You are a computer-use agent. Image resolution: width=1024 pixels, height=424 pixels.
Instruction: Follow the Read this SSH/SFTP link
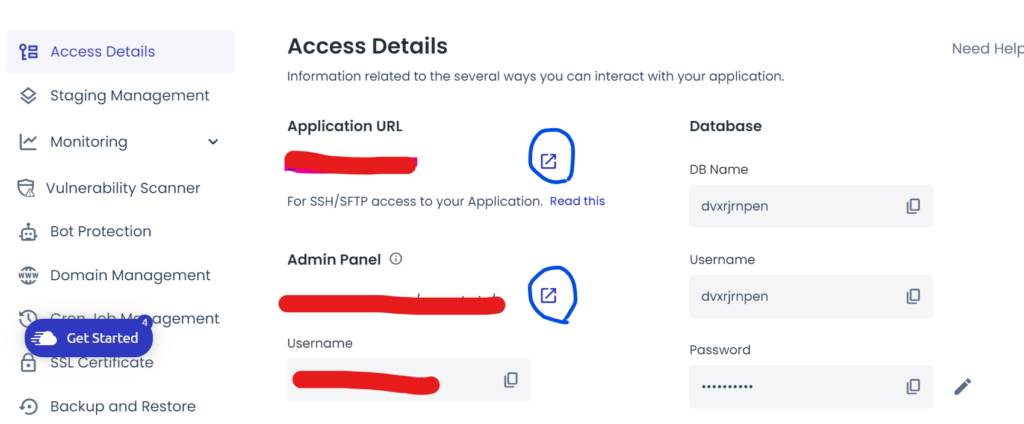(577, 201)
